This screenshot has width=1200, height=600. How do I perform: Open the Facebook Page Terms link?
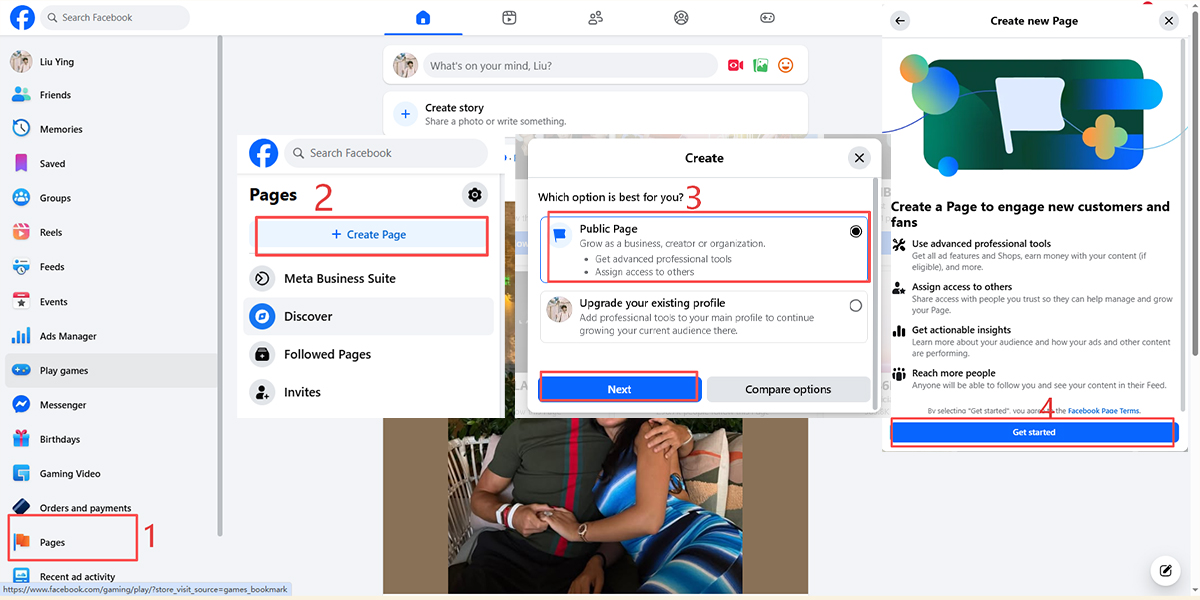(1103, 411)
